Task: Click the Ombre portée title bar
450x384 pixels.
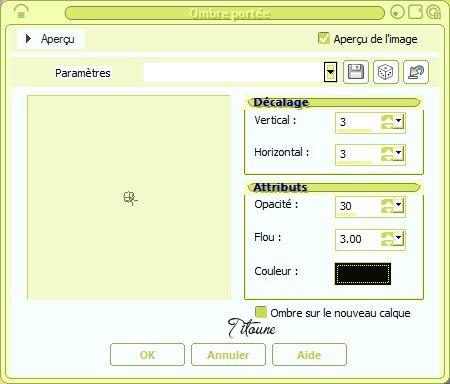Action: tap(225, 13)
